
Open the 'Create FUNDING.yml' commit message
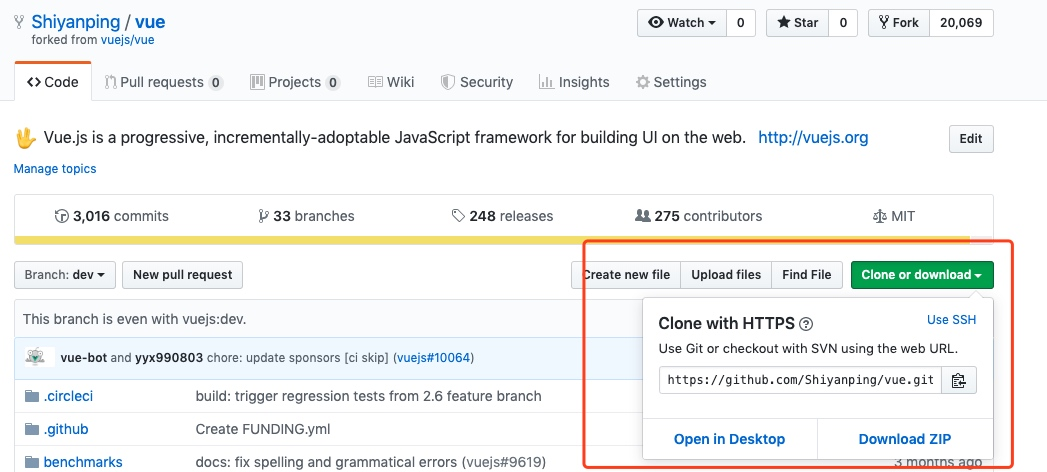(x=263, y=429)
